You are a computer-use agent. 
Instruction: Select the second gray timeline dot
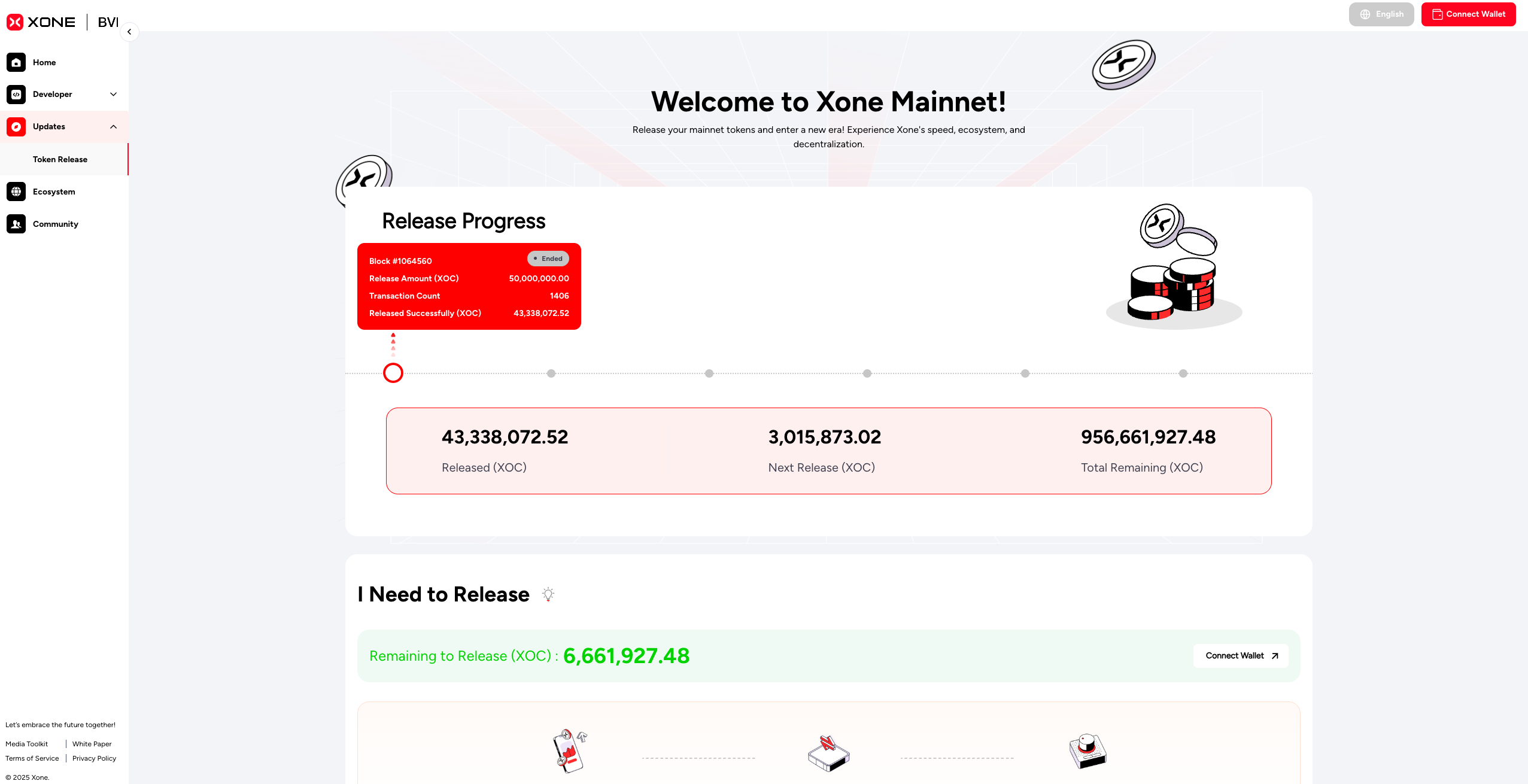709,373
